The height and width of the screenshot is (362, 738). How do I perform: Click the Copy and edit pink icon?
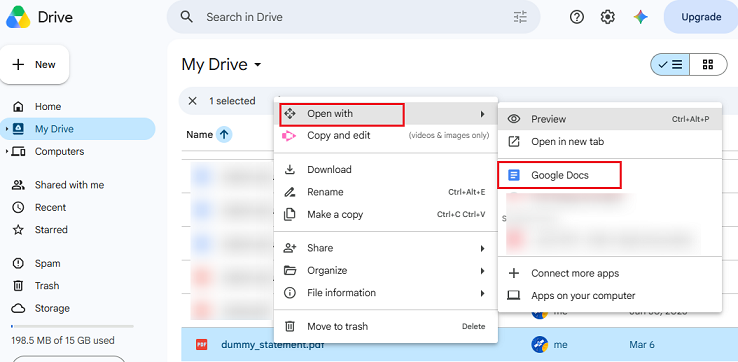coord(289,136)
